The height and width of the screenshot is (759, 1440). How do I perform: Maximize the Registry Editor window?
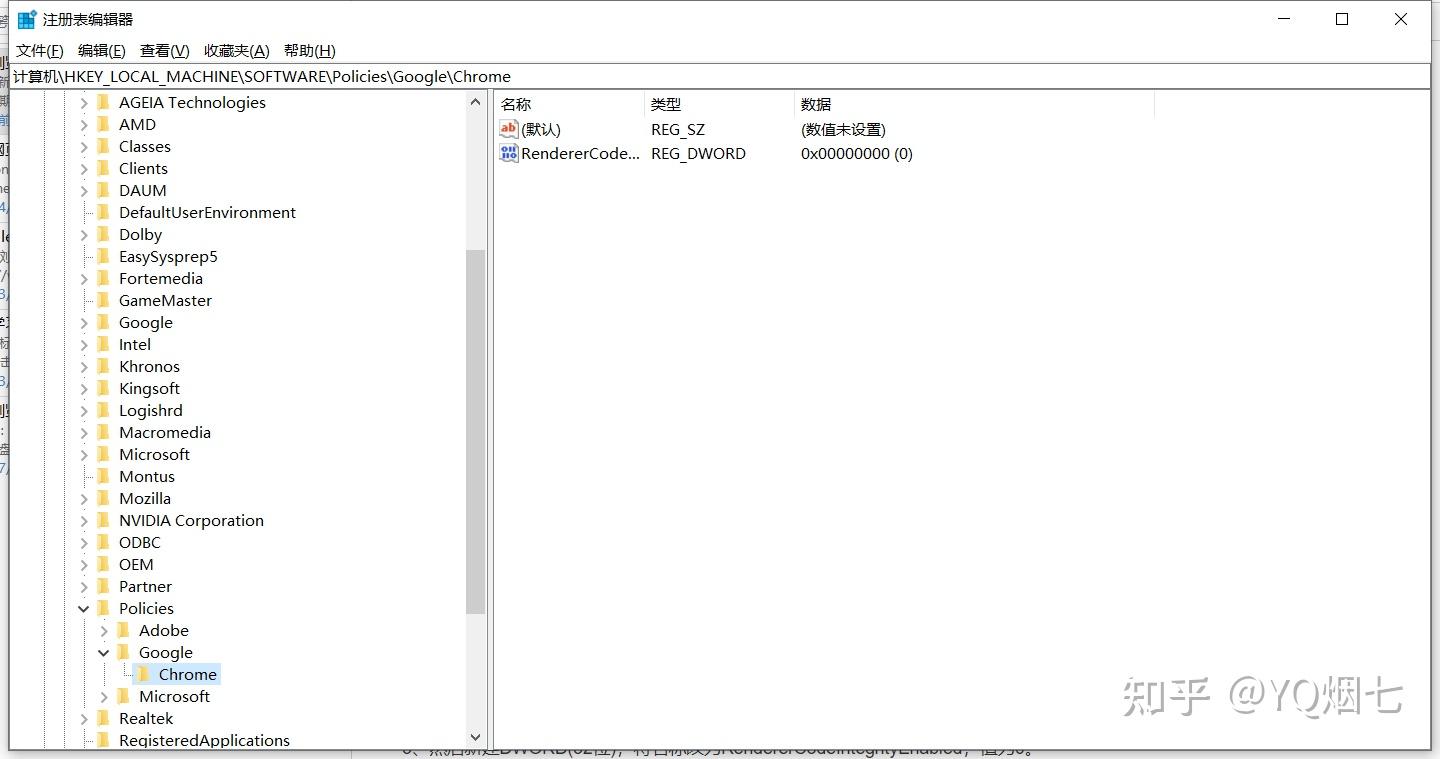(1342, 19)
